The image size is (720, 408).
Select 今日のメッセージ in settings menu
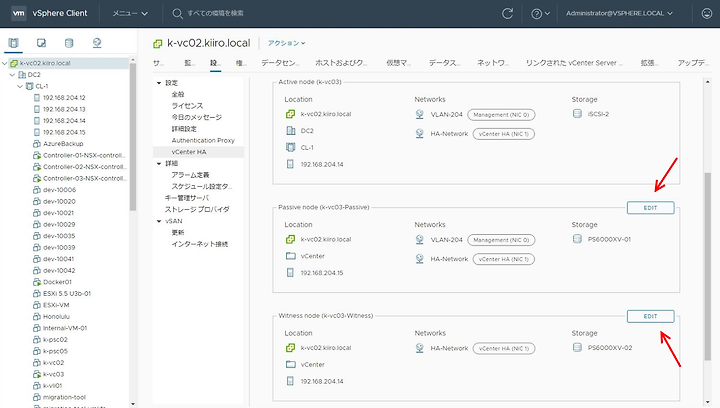tap(197, 117)
